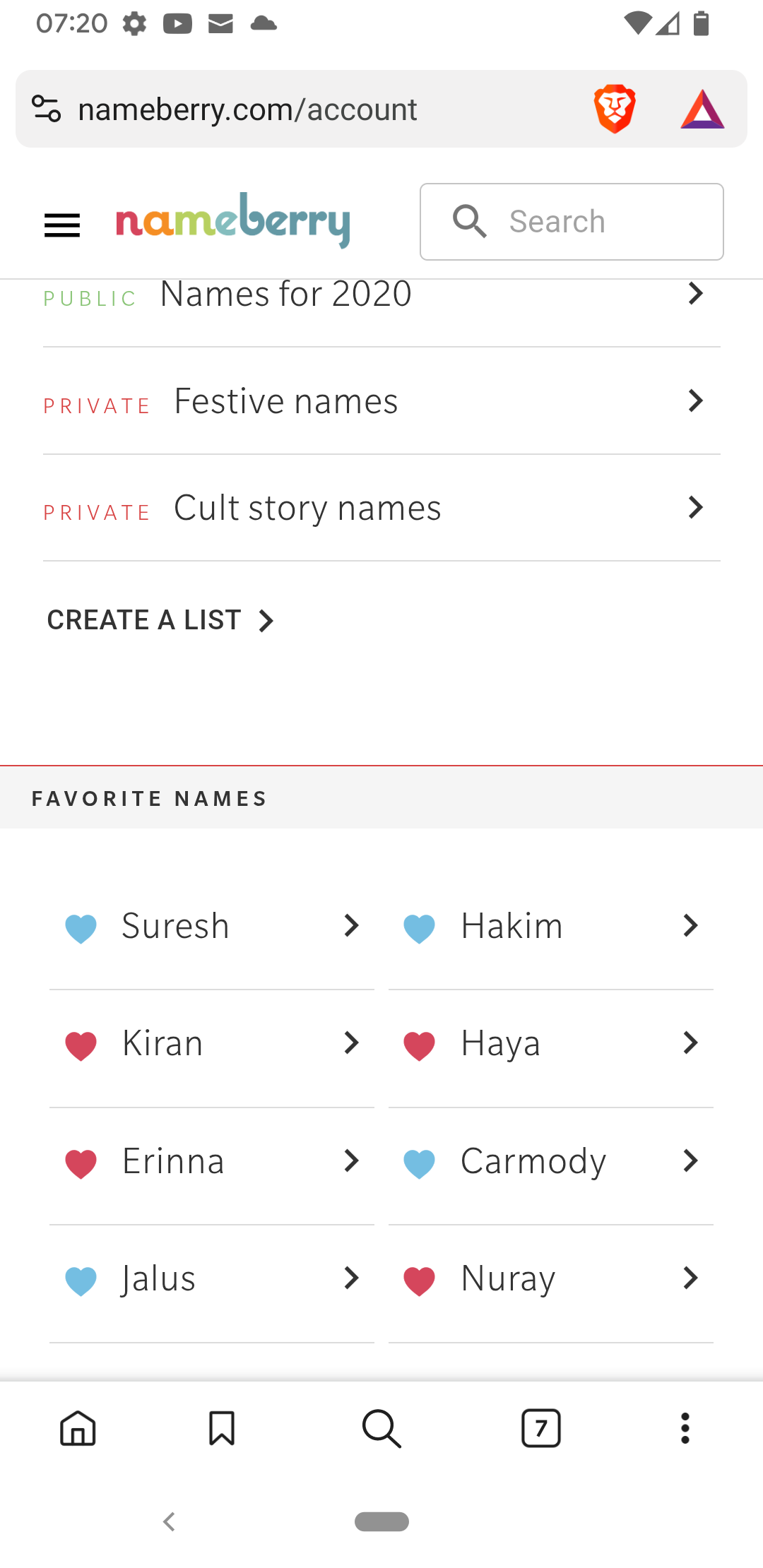
Task: Tap the Brave Shields lion icon
Action: click(615, 109)
